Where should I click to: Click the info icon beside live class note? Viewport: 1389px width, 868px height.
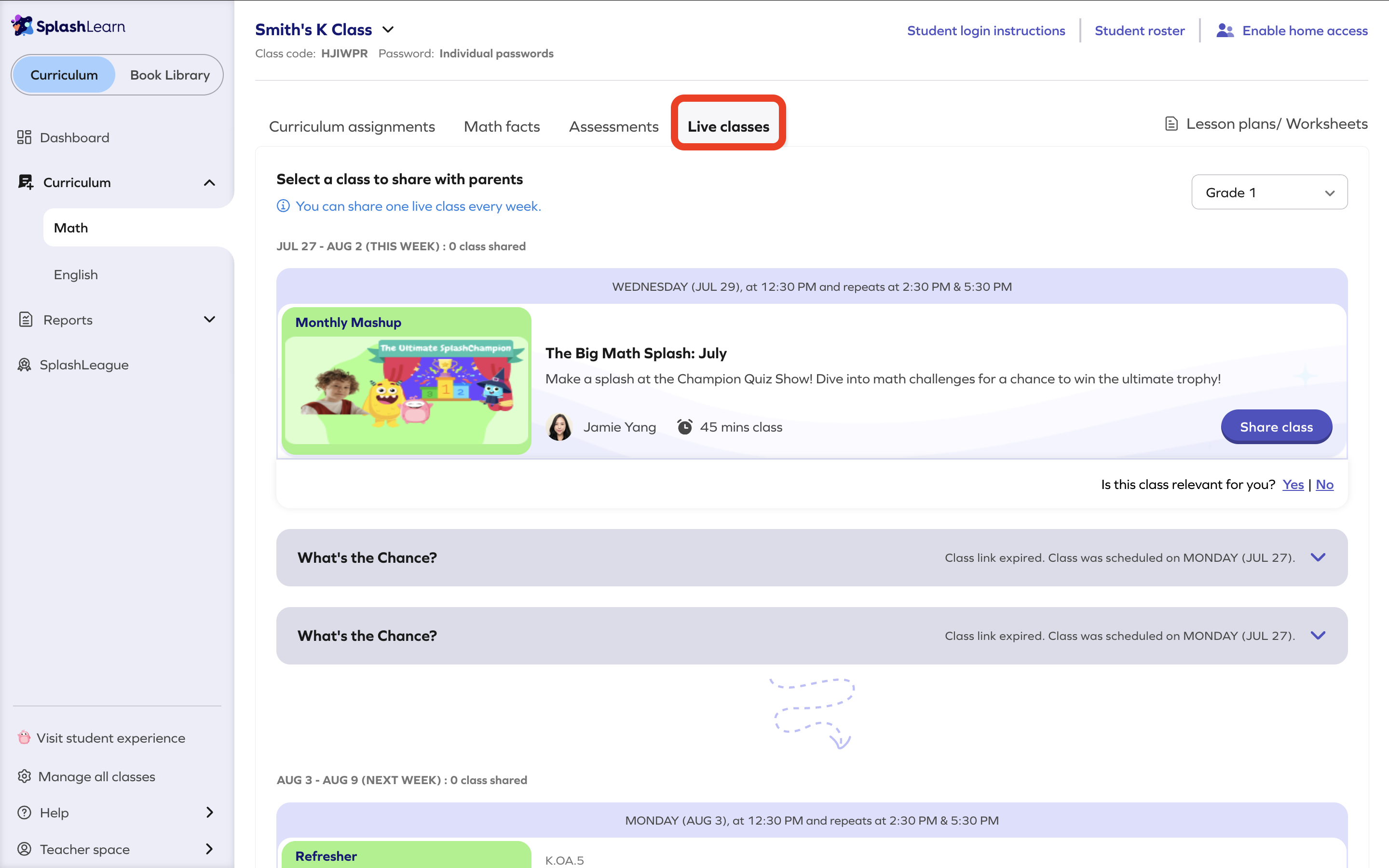283,205
